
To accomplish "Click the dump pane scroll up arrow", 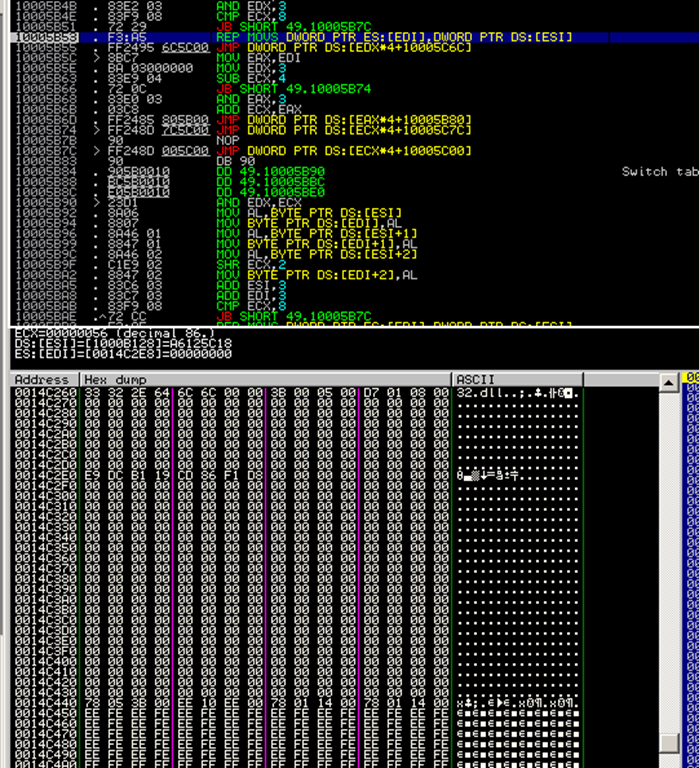I will [x=667, y=381].
